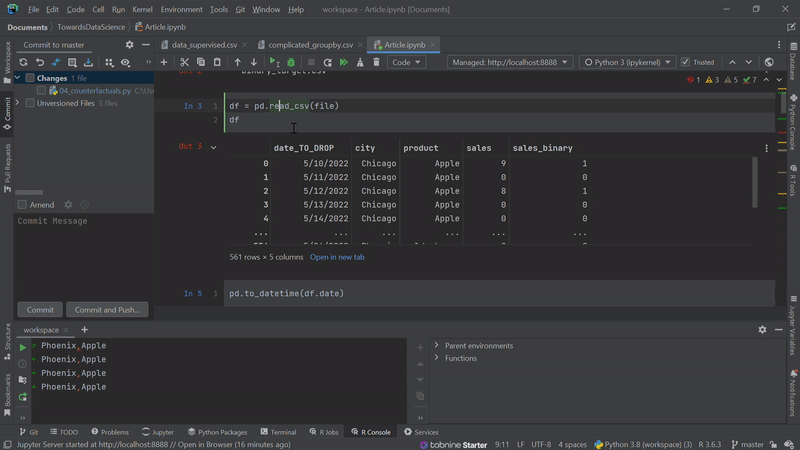Restart the kernel from the notebook toolbar
800x450 pixels.
(x=327, y=62)
